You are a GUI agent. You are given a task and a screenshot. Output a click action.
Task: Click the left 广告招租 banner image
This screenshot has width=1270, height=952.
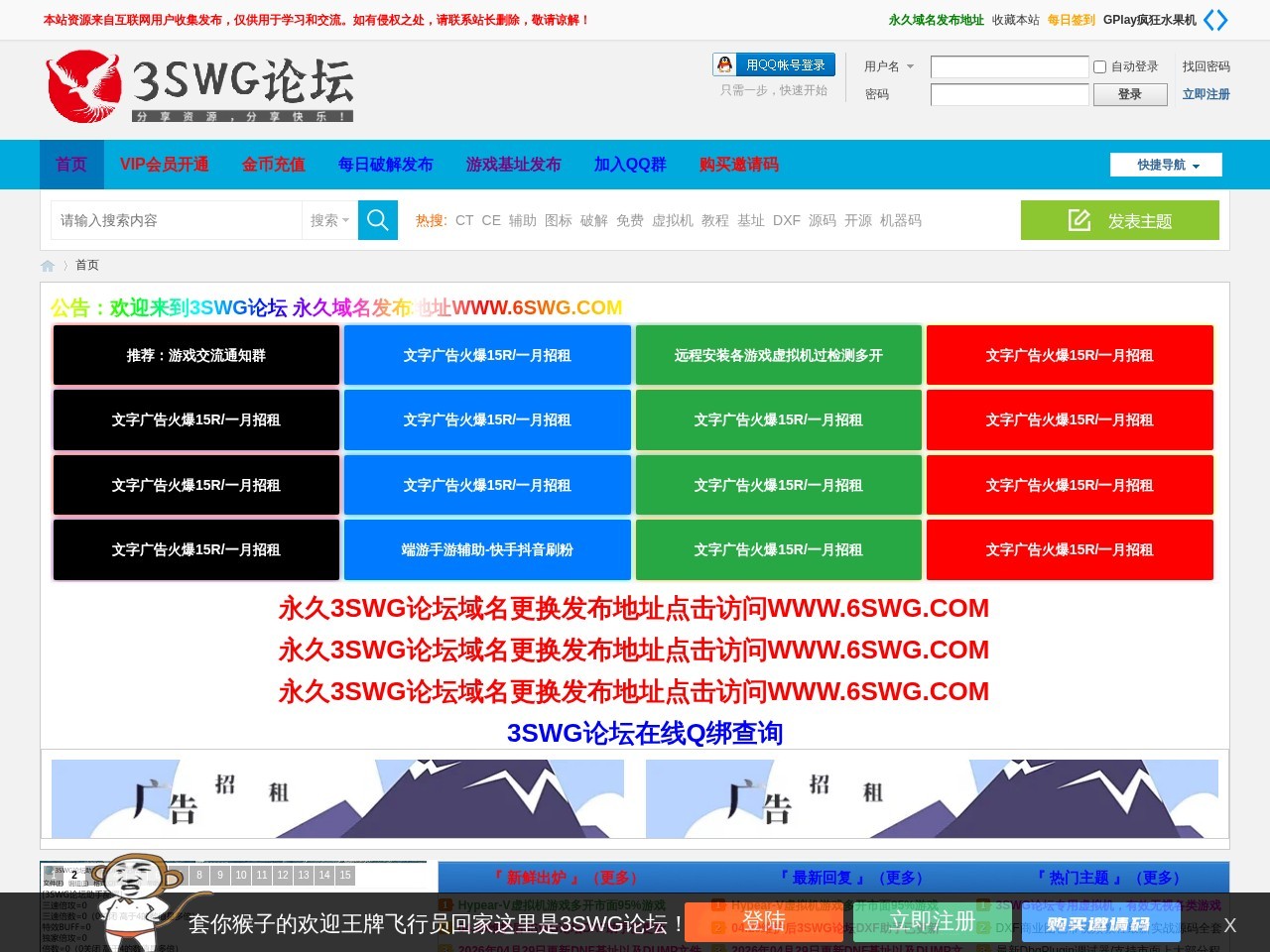point(337,798)
